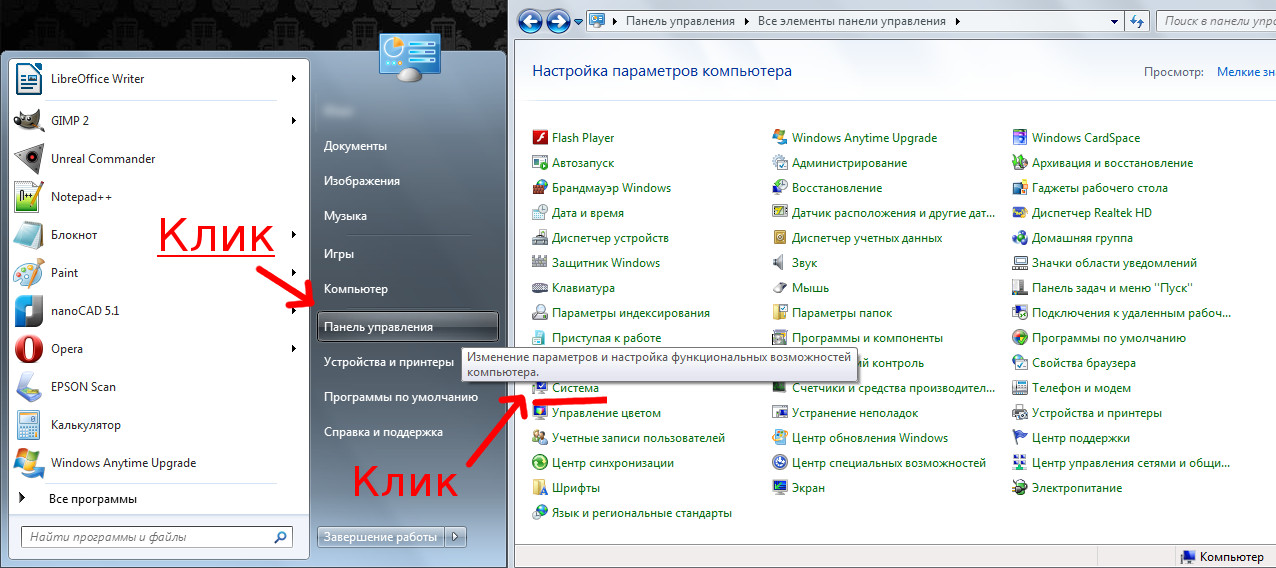Open Windows CardSpace icon
This screenshot has height=568, width=1276.
point(1020,138)
